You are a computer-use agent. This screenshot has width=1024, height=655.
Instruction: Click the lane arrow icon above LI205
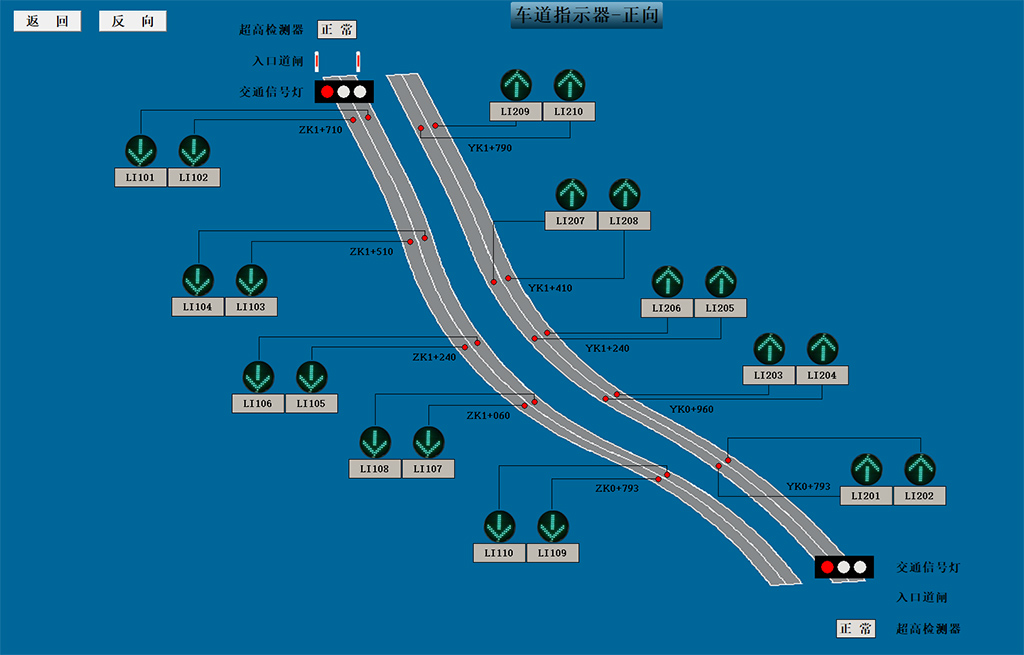tap(720, 281)
